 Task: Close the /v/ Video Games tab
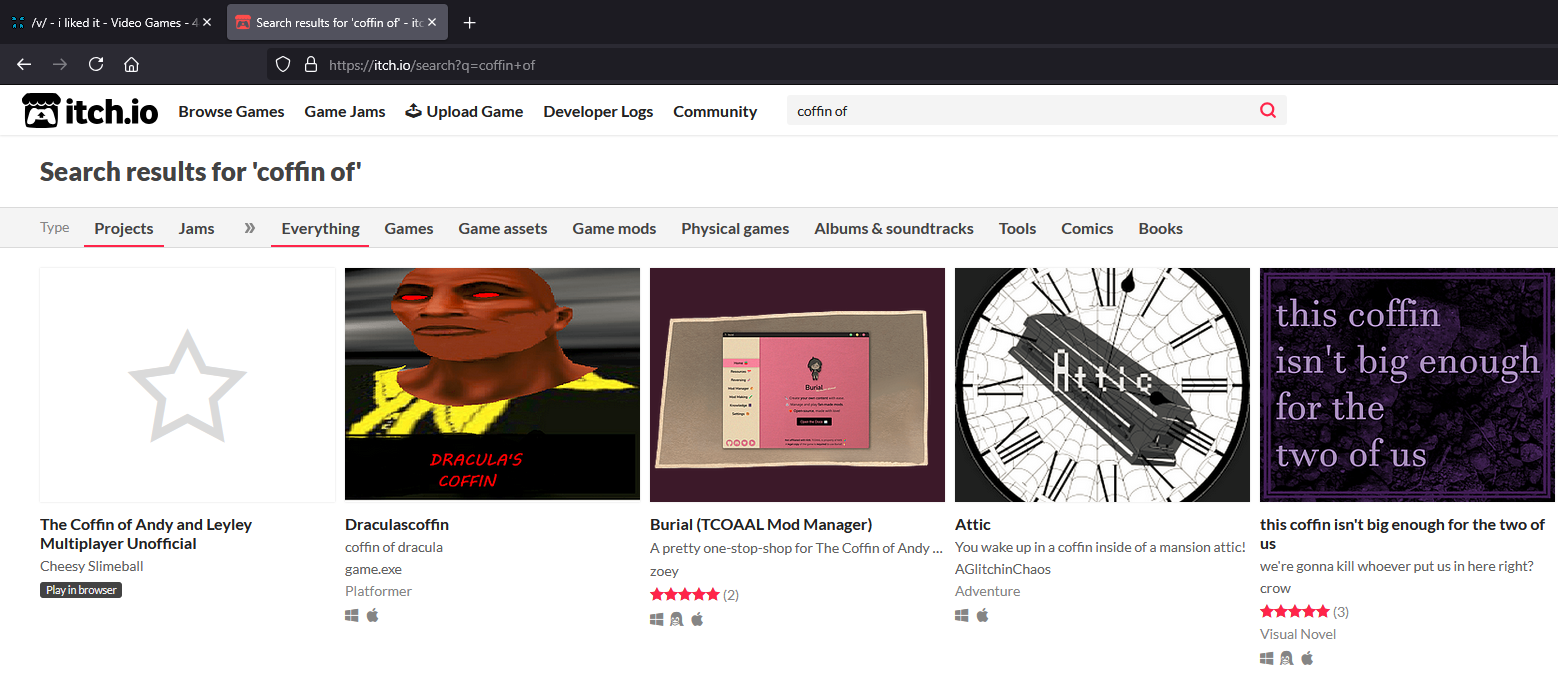(x=207, y=22)
